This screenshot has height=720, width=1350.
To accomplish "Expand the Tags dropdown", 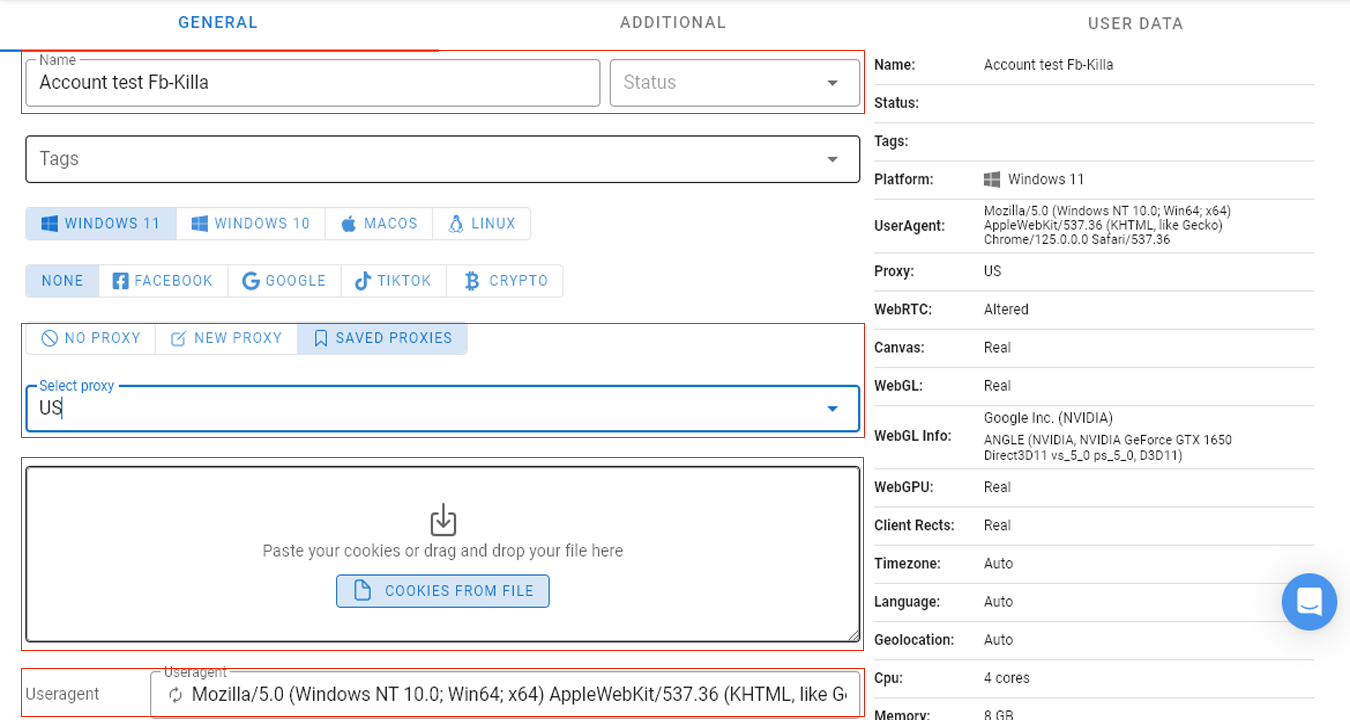I will (x=832, y=159).
